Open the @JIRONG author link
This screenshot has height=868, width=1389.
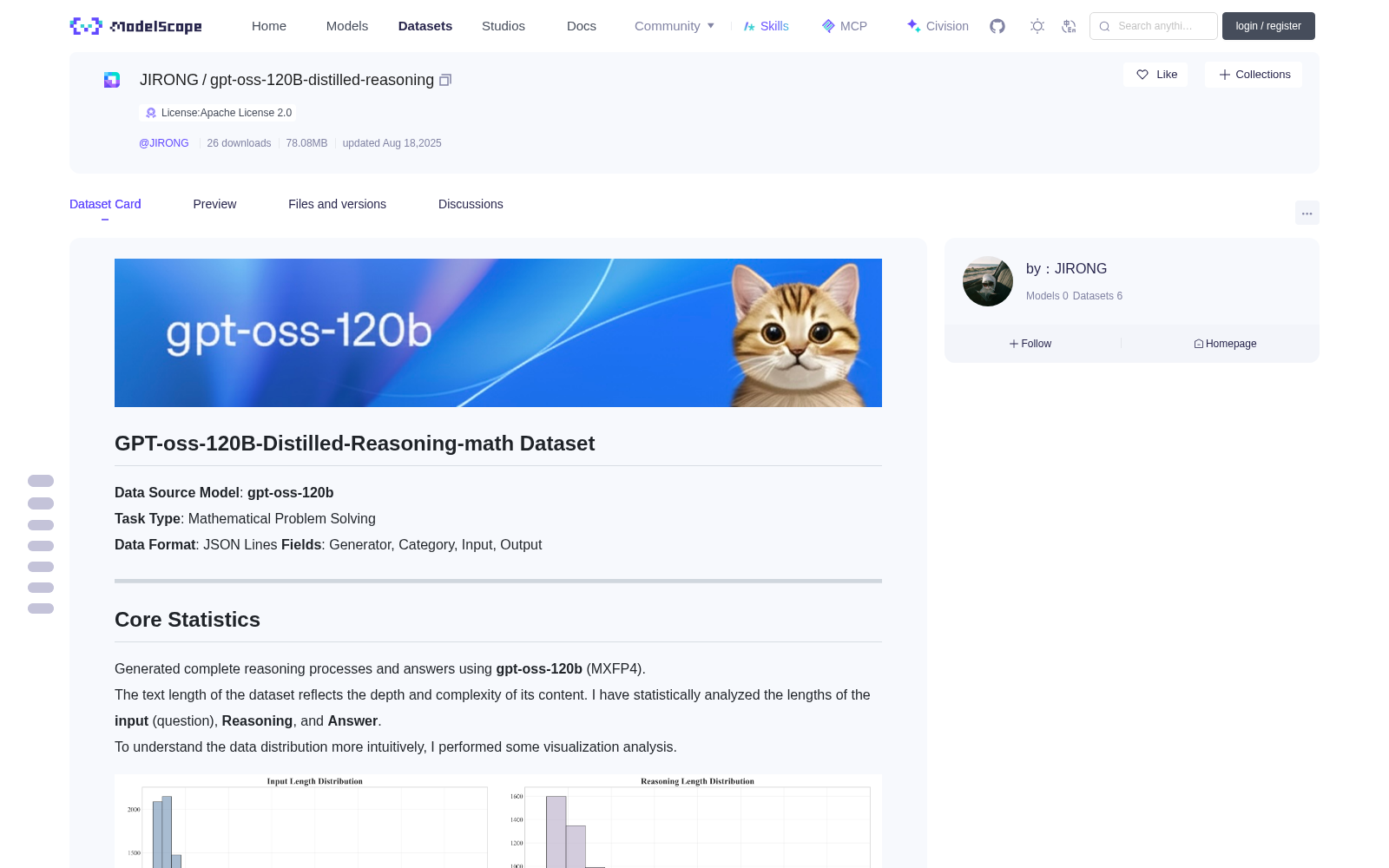tap(163, 143)
